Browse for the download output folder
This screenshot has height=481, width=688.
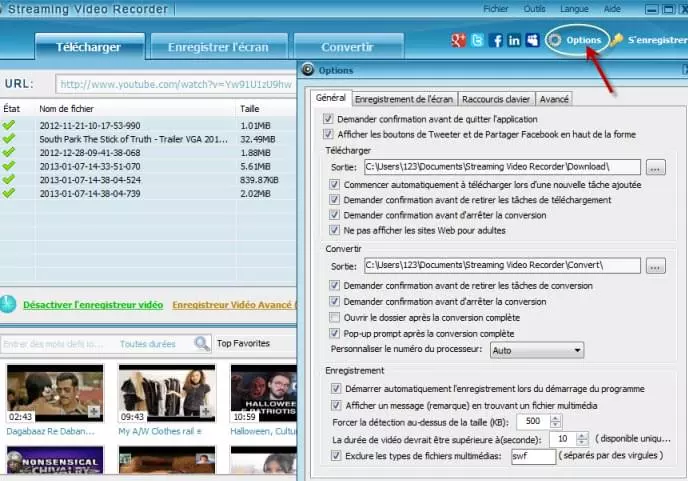pos(656,167)
